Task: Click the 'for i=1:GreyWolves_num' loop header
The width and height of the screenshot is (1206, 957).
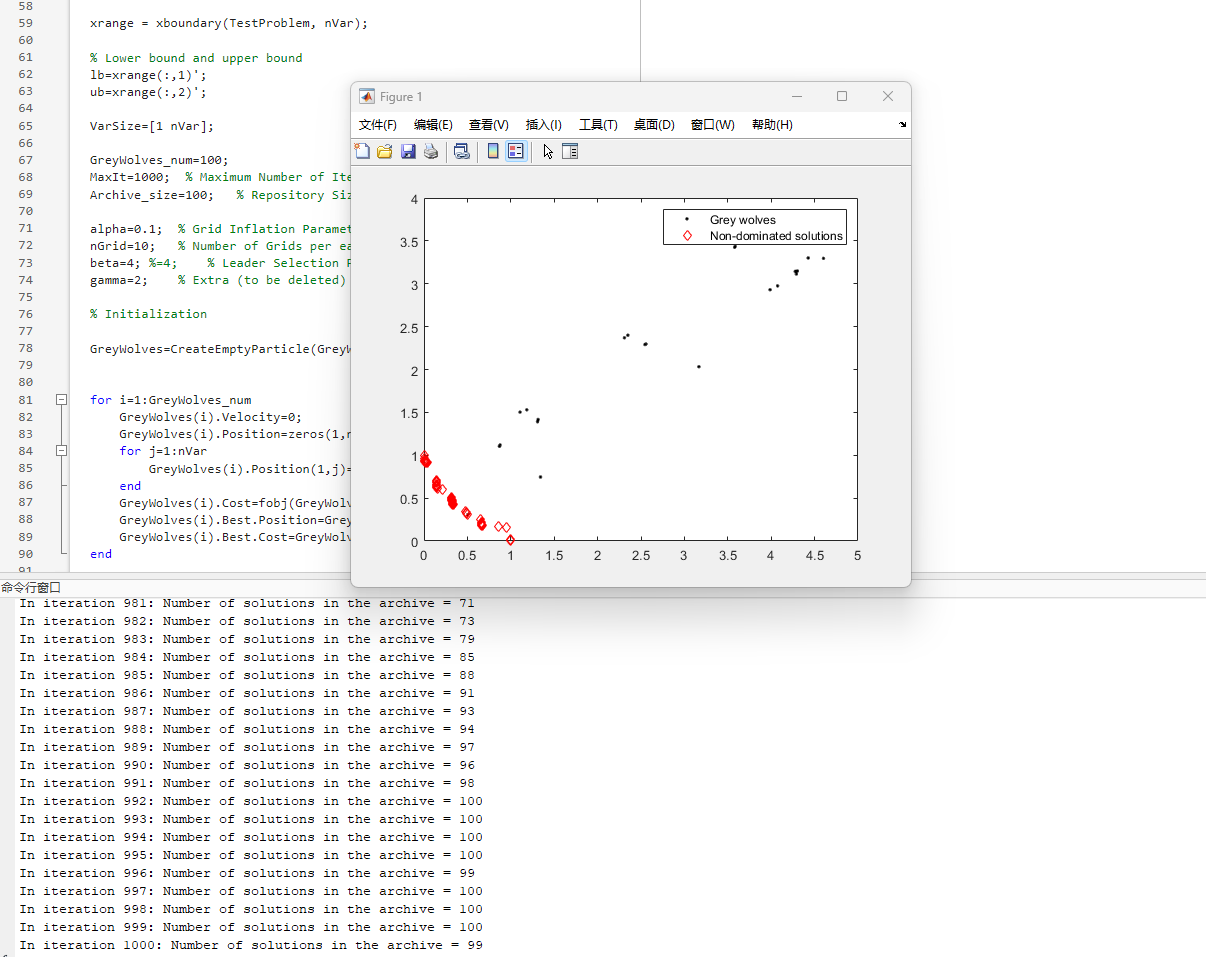Action: tap(171, 400)
